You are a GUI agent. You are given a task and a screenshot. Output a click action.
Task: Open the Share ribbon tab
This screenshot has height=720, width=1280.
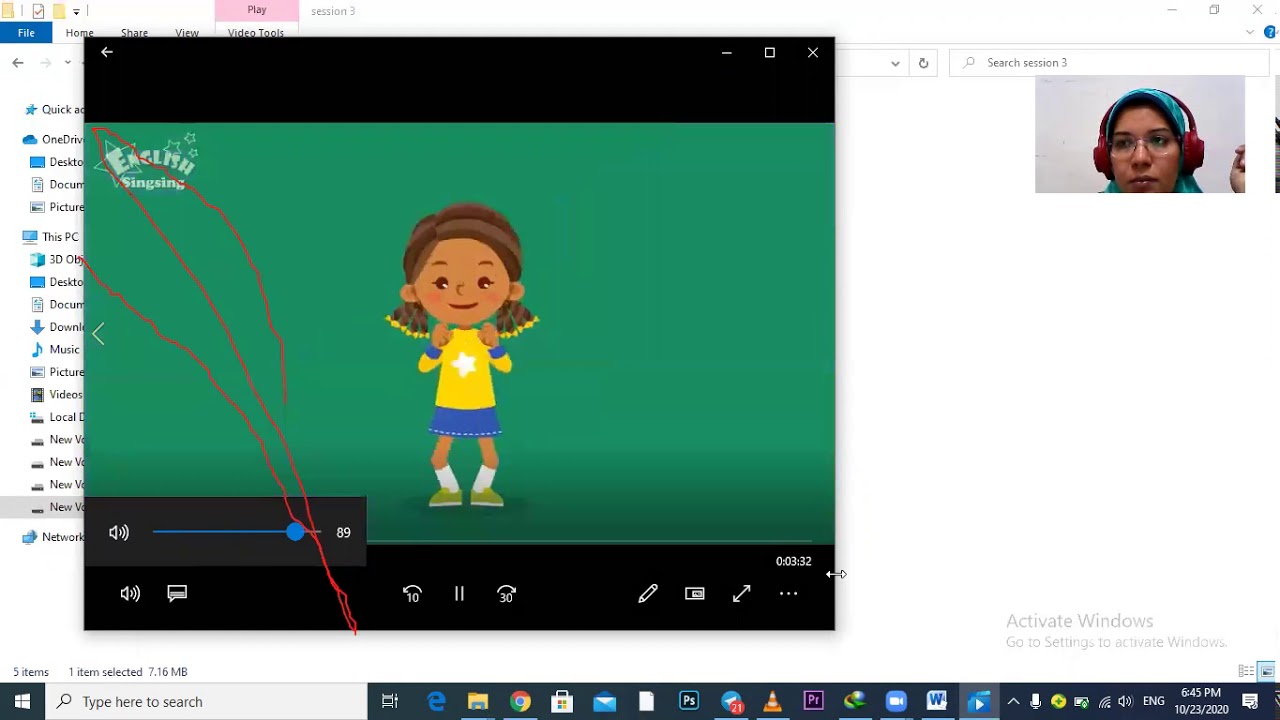click(x=134, y=33)
